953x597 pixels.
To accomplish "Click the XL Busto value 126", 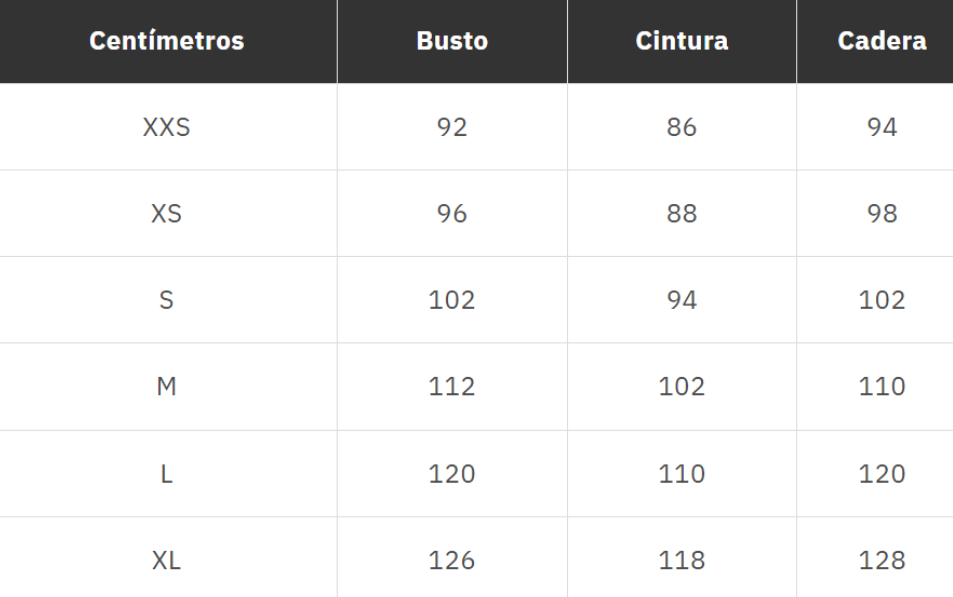I will tap(452, 561).
